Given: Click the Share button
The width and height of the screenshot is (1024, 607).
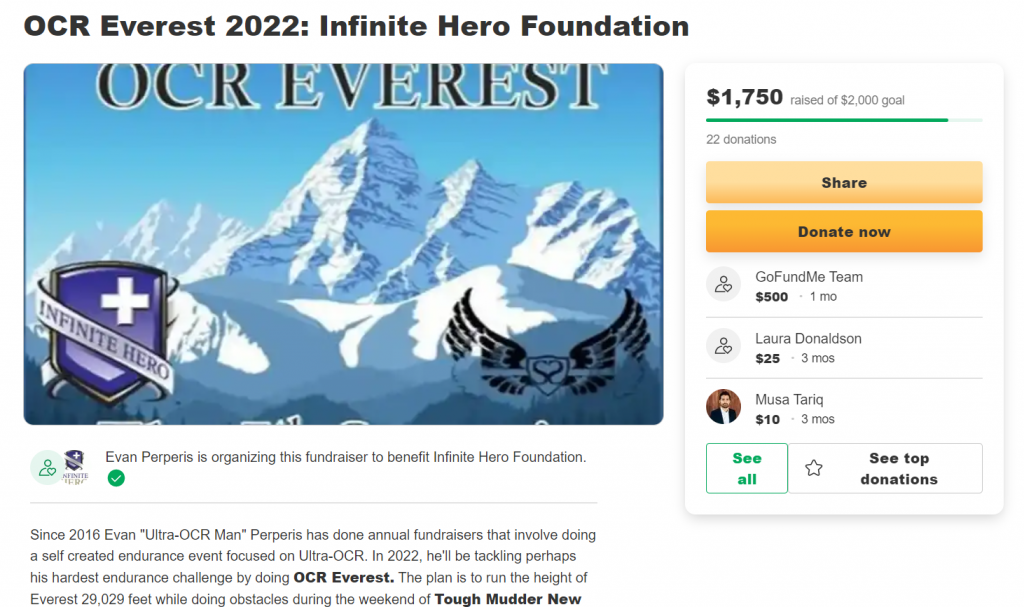Looking at the screenshot, I should point(843,182).
